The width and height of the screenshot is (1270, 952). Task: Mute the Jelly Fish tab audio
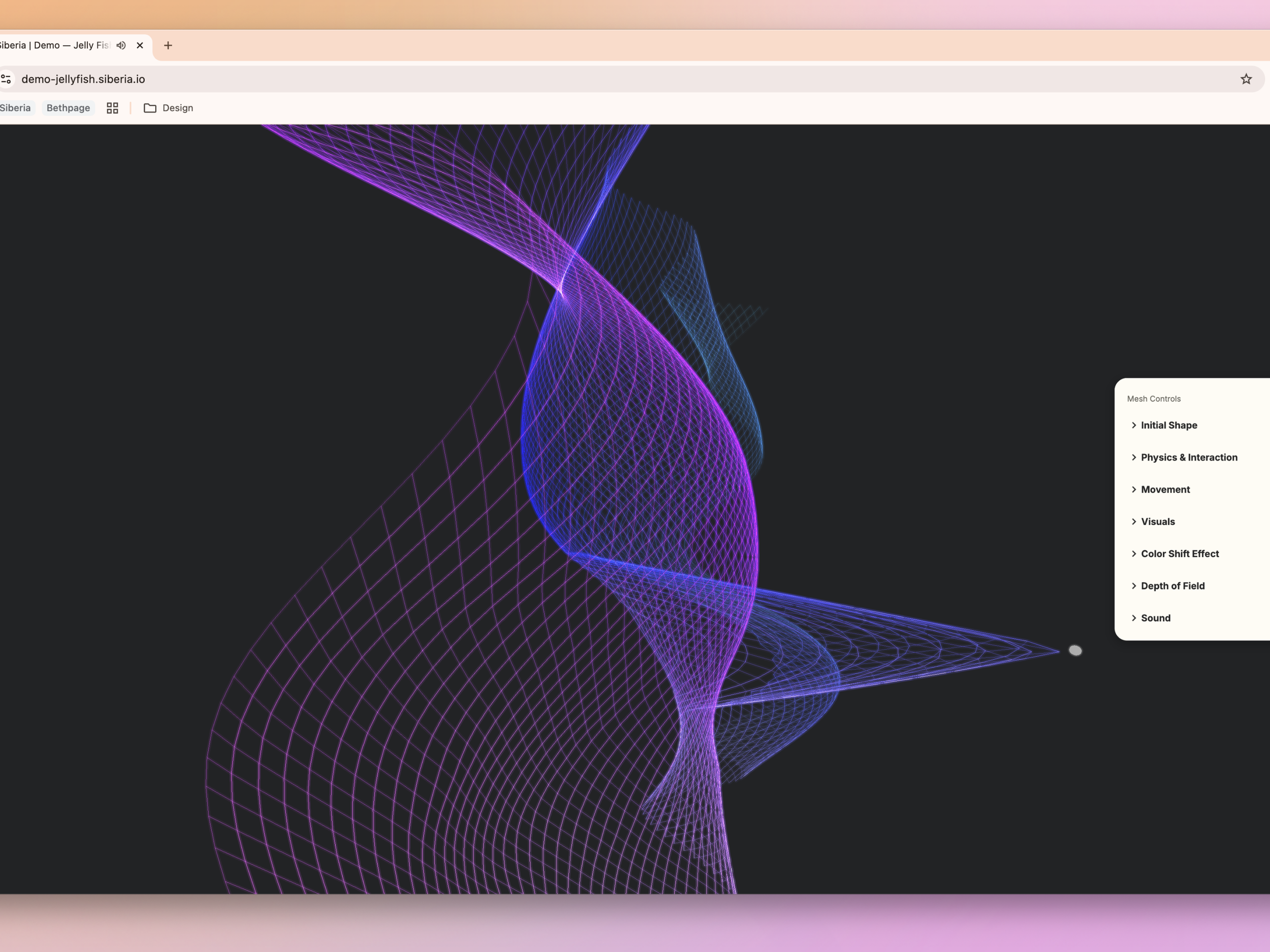pyautogui.click(x=121, y=45)
